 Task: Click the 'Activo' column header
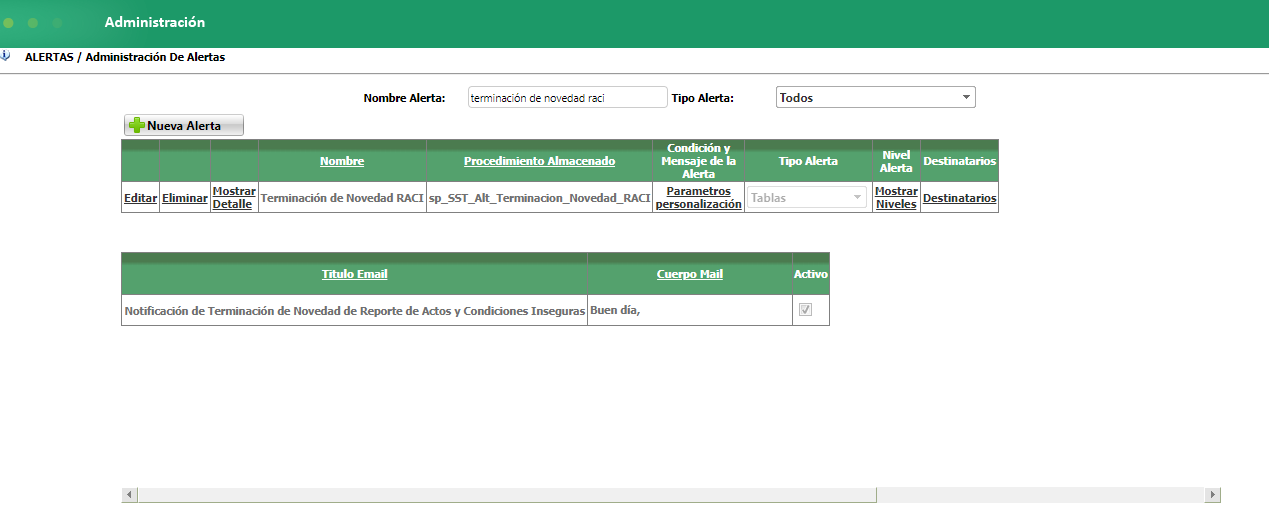(811, 274)
